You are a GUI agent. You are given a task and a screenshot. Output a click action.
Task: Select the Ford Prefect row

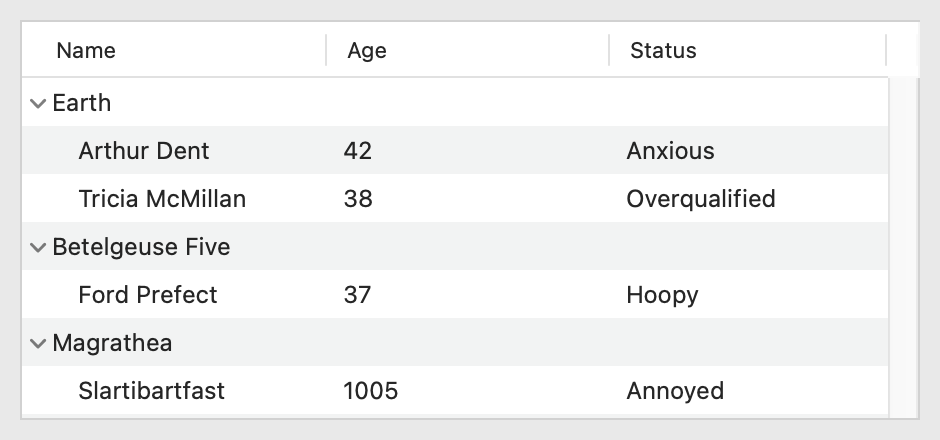[148, 295]
